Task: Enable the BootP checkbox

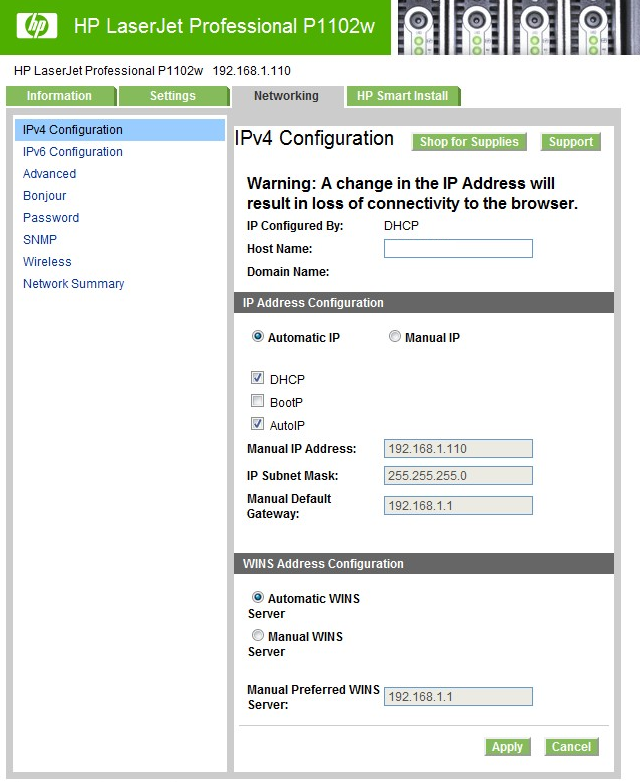Action: pos(257,401)
